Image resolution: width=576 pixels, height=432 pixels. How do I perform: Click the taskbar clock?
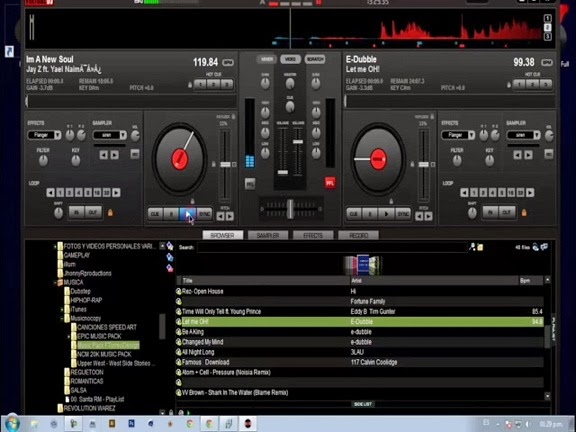click(x=551, y=424)
